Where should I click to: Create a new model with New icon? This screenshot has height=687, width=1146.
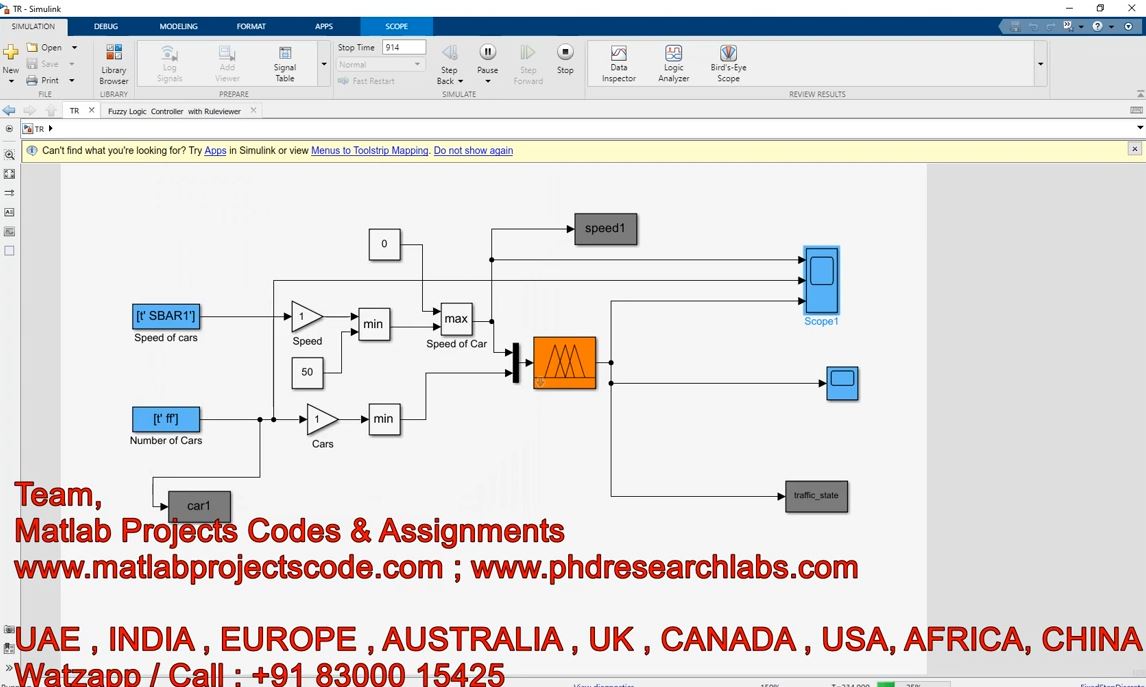[x=11, y=53]
